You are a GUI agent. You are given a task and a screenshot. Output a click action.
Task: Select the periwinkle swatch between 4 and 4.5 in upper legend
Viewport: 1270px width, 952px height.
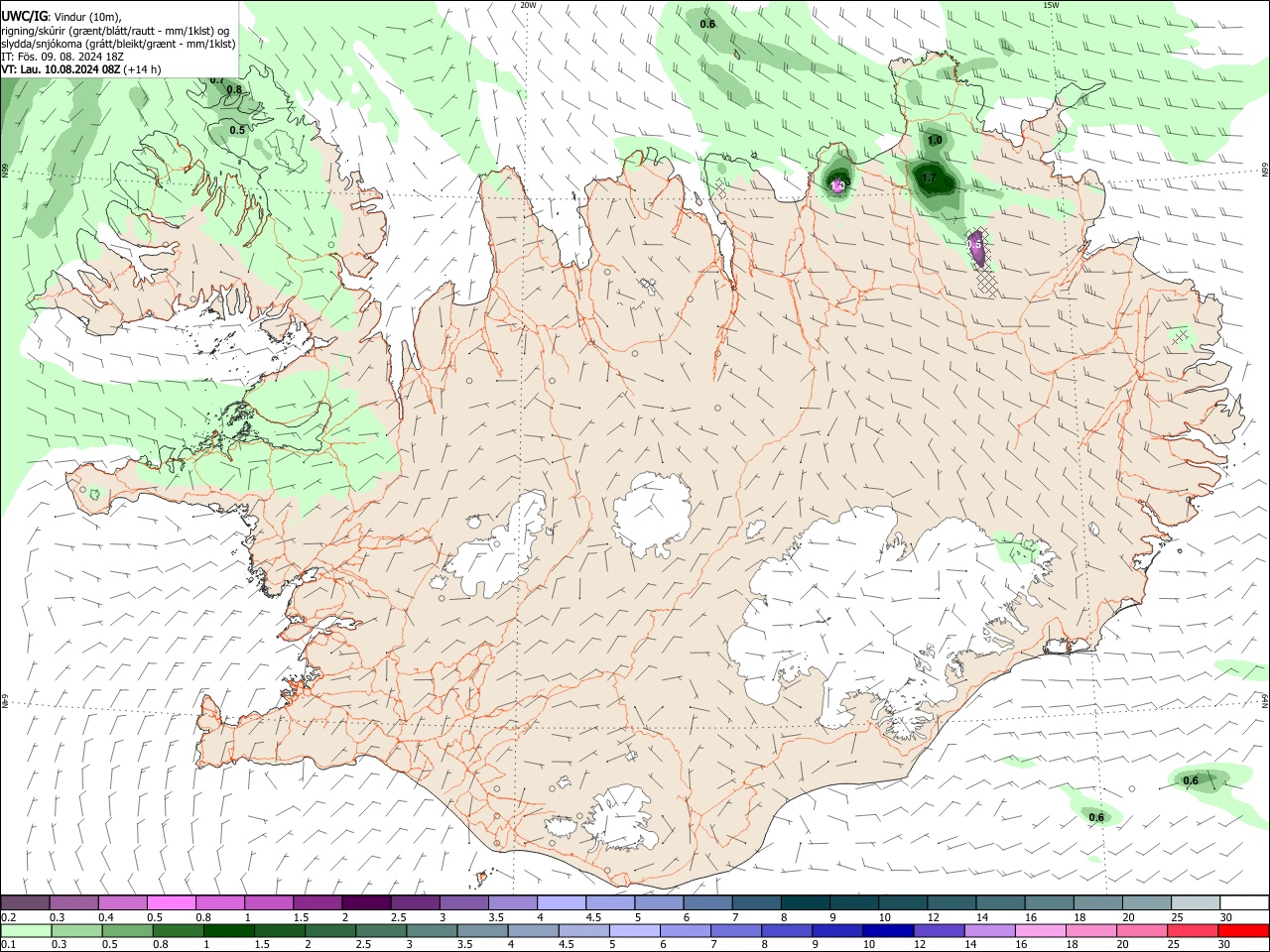(x=562, y=903)
